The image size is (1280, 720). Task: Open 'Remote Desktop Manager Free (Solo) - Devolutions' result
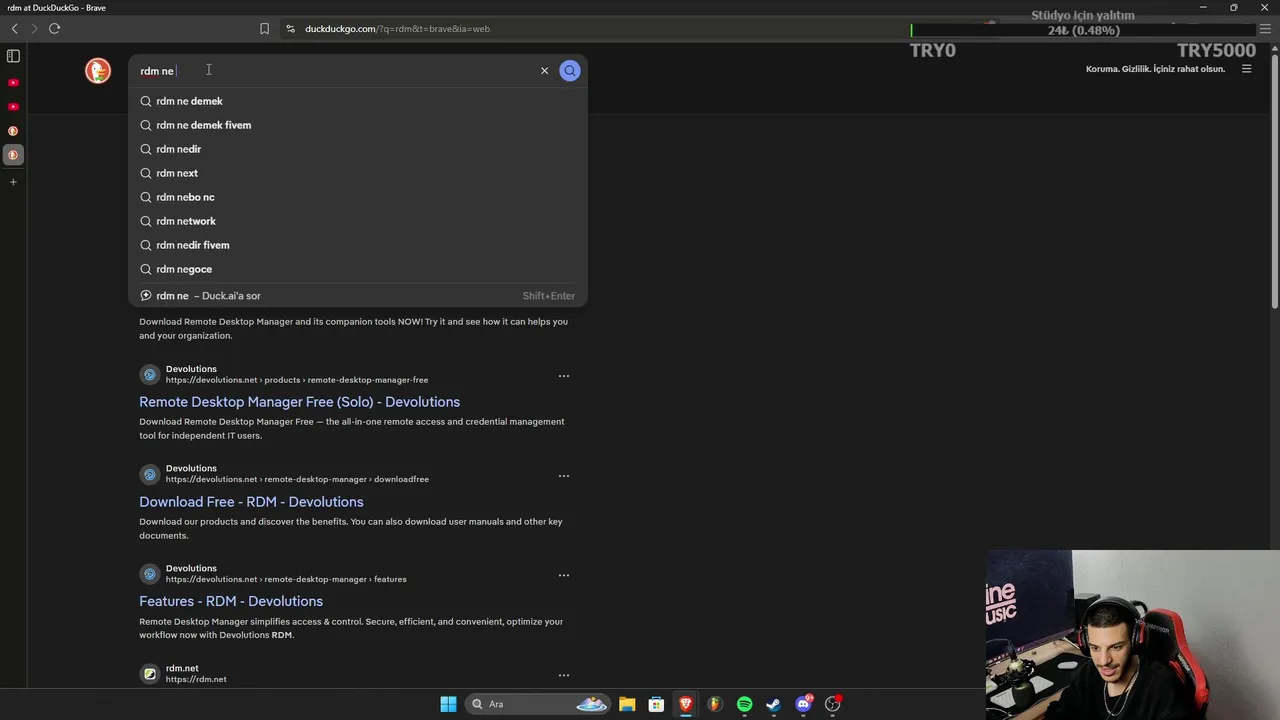[x=299, y=402]
